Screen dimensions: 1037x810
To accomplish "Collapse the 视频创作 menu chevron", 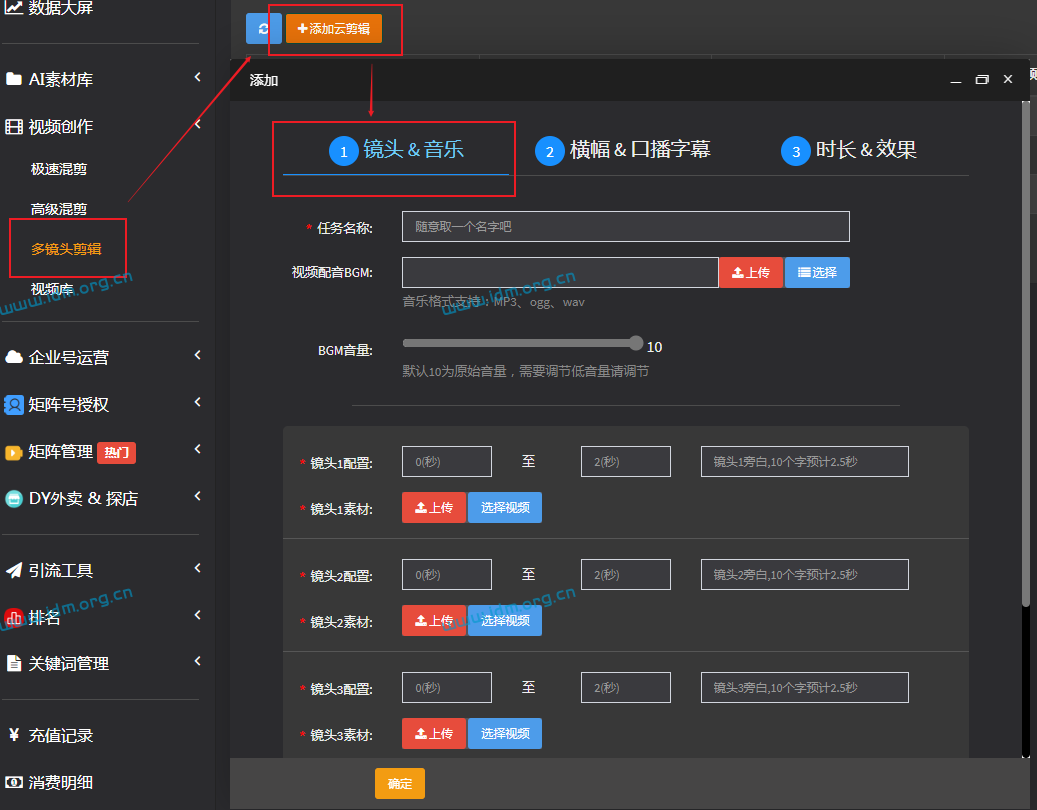I will pos(198,124).
